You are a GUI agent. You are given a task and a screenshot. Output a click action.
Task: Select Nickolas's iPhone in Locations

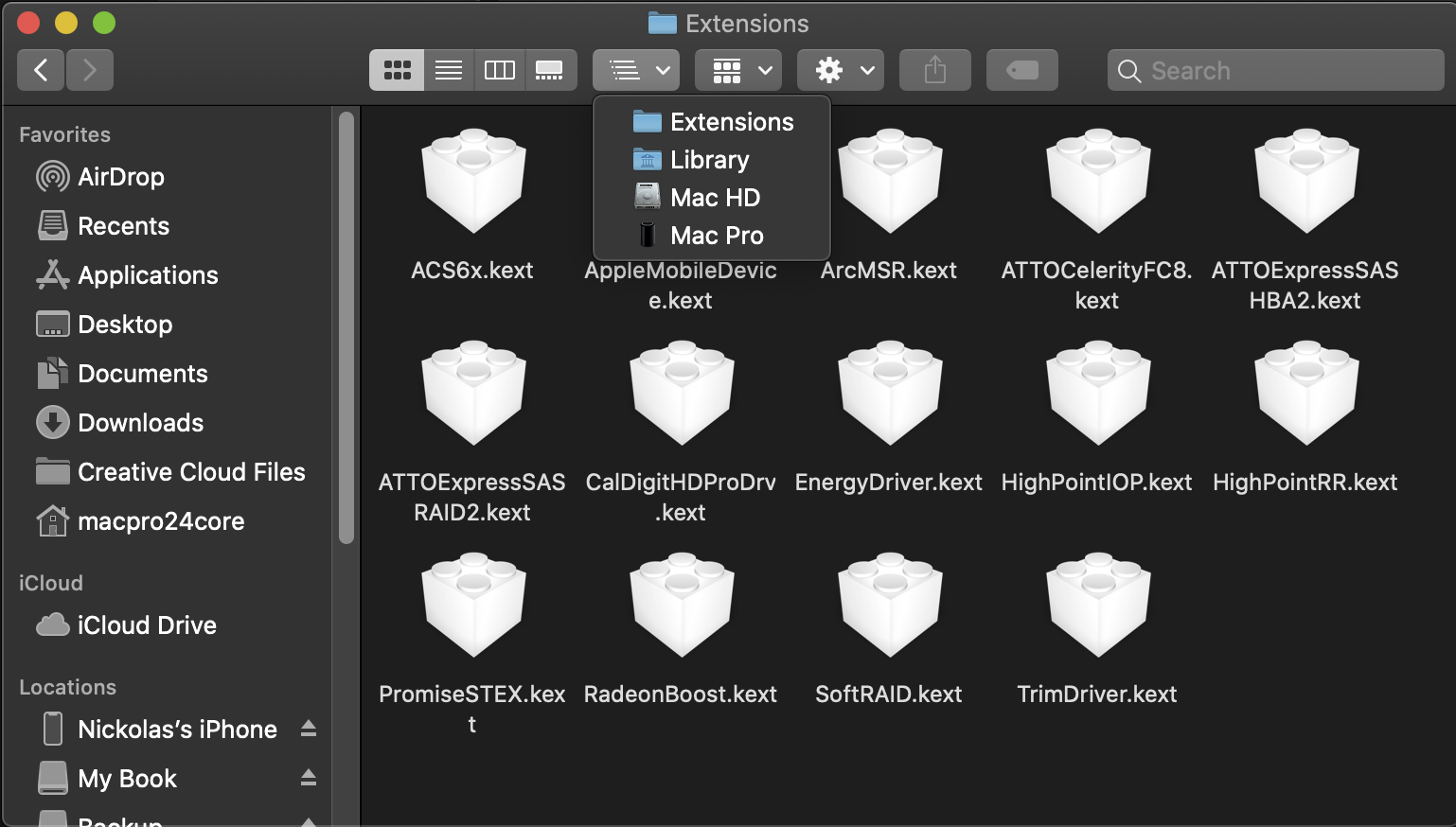[x=159, y=730]
